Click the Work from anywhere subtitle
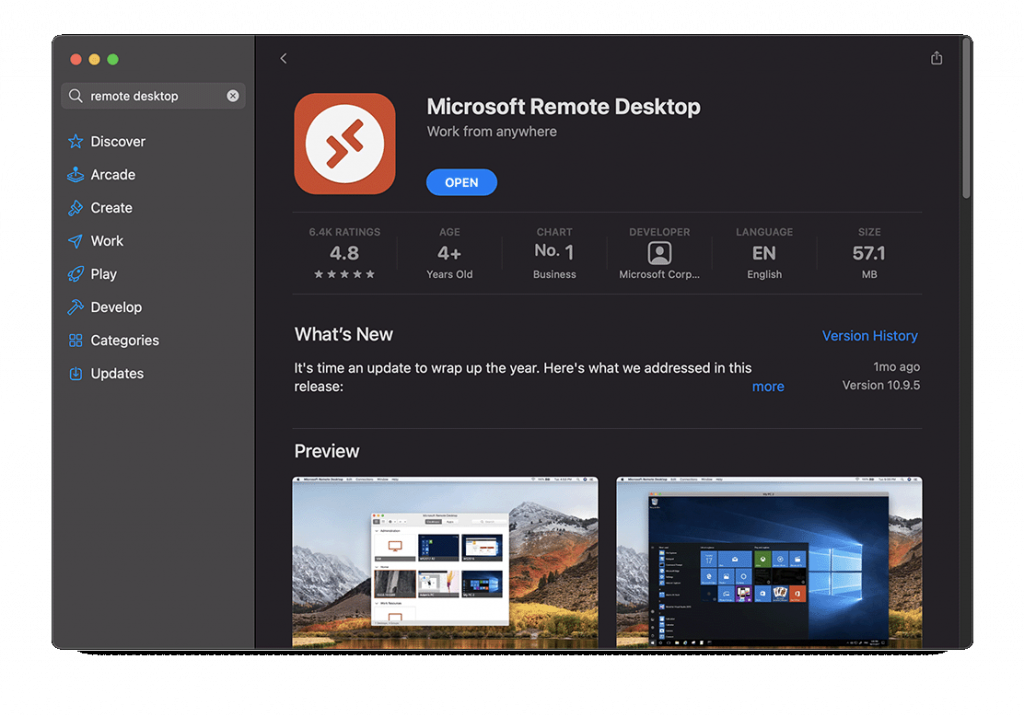 [492, 131]
